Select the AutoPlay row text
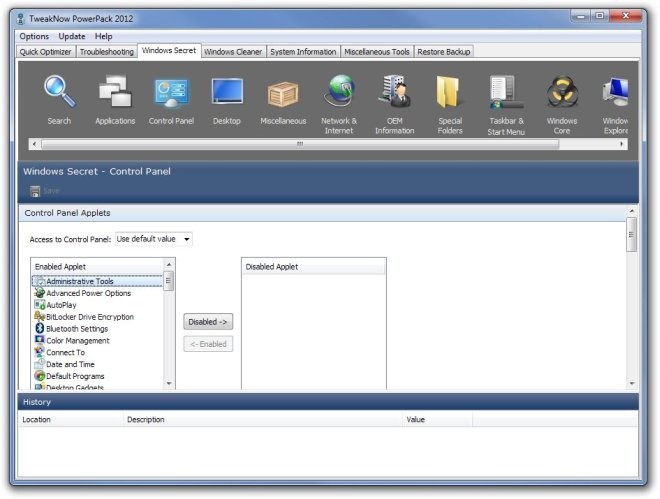 [x=61, y=305]
